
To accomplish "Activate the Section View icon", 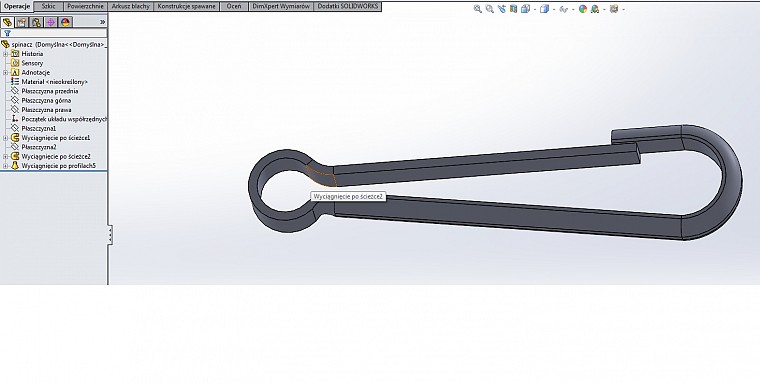I will click(x=513, y=9).
